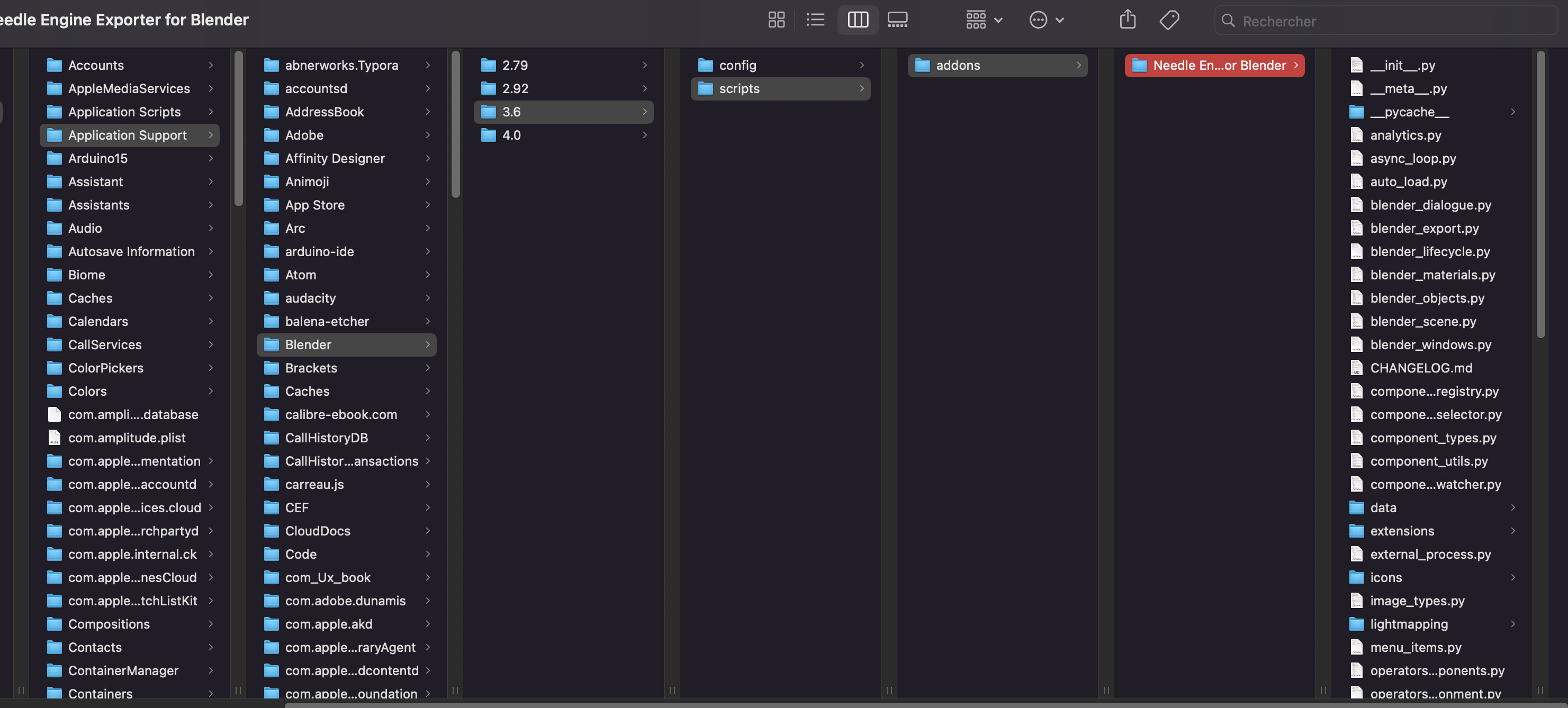Select the component_utils.py file

[1431, 461]
